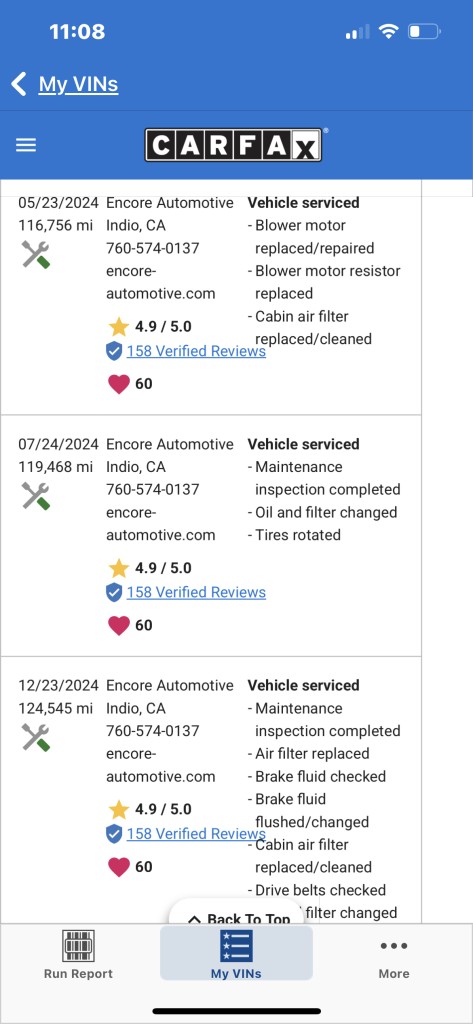Tap the gold star rating in 07/24/2024 entry
473x1024 pixels.
[118, 568]
